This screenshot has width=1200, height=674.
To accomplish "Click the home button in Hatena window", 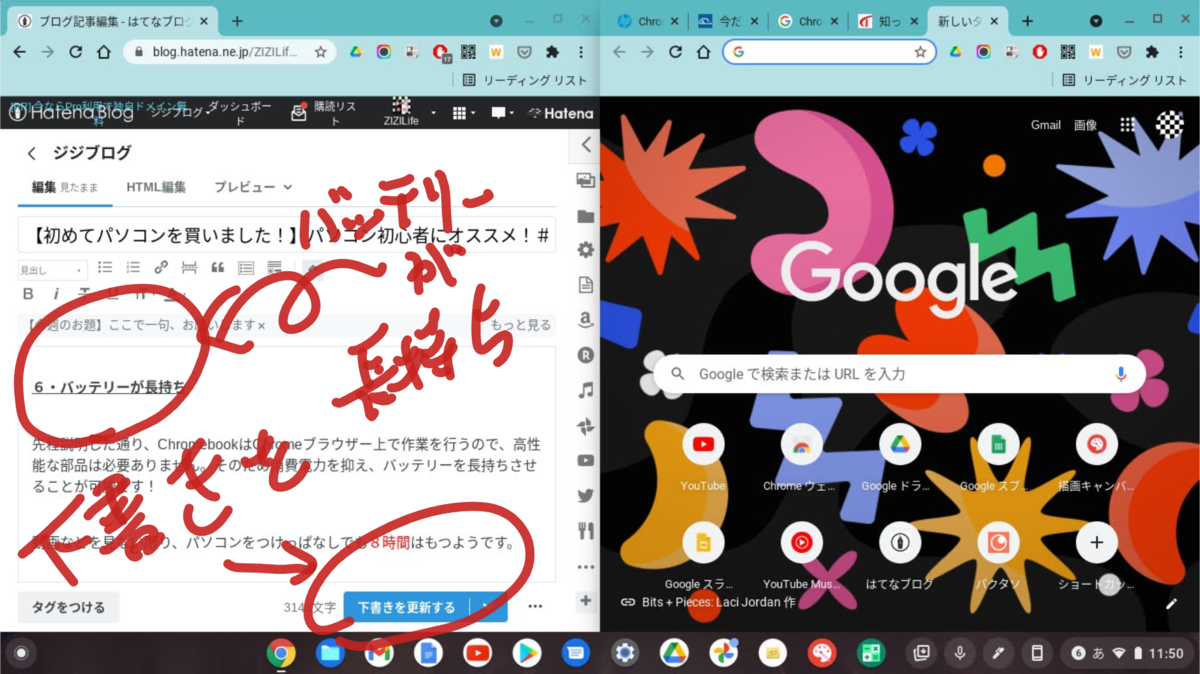I will [x=103, y=52].
